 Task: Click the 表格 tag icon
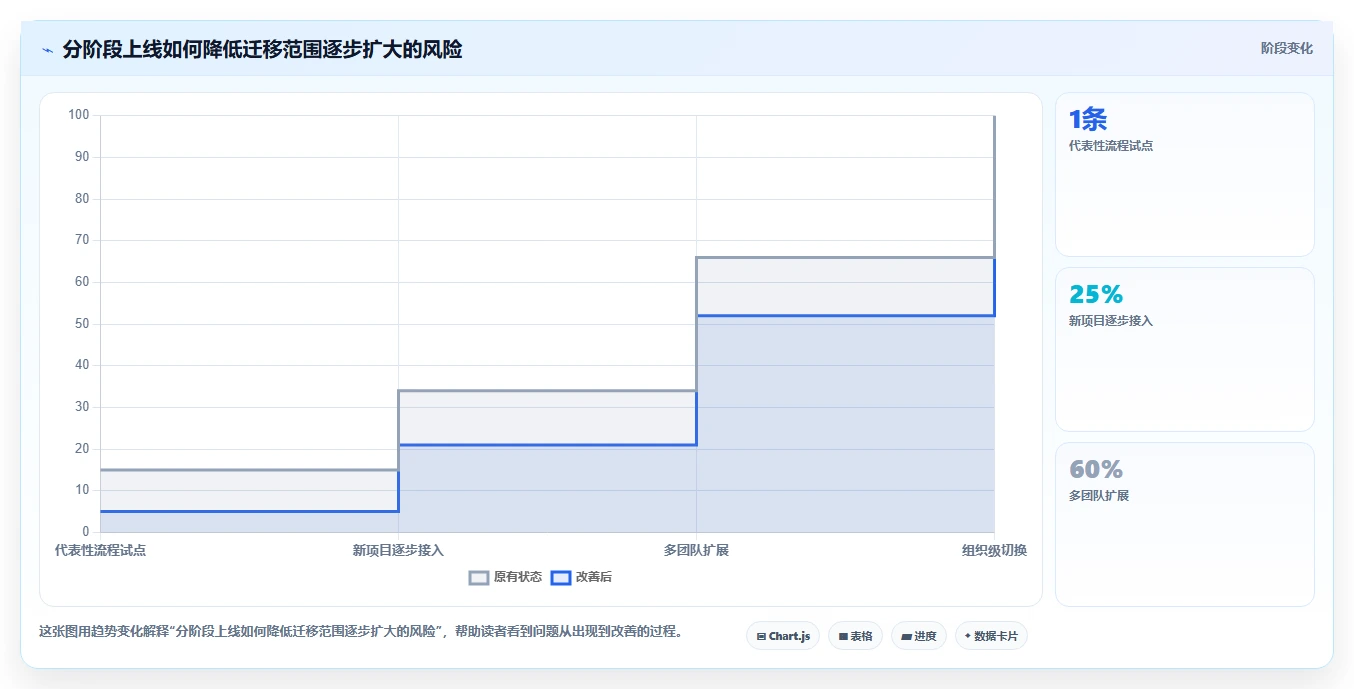tap(843, 636)
